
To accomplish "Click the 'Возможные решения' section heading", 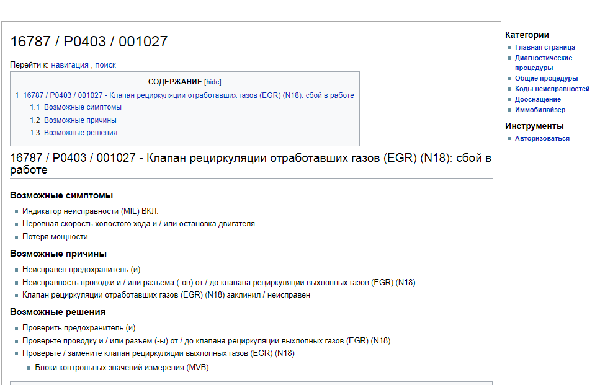I will point(58,312).
